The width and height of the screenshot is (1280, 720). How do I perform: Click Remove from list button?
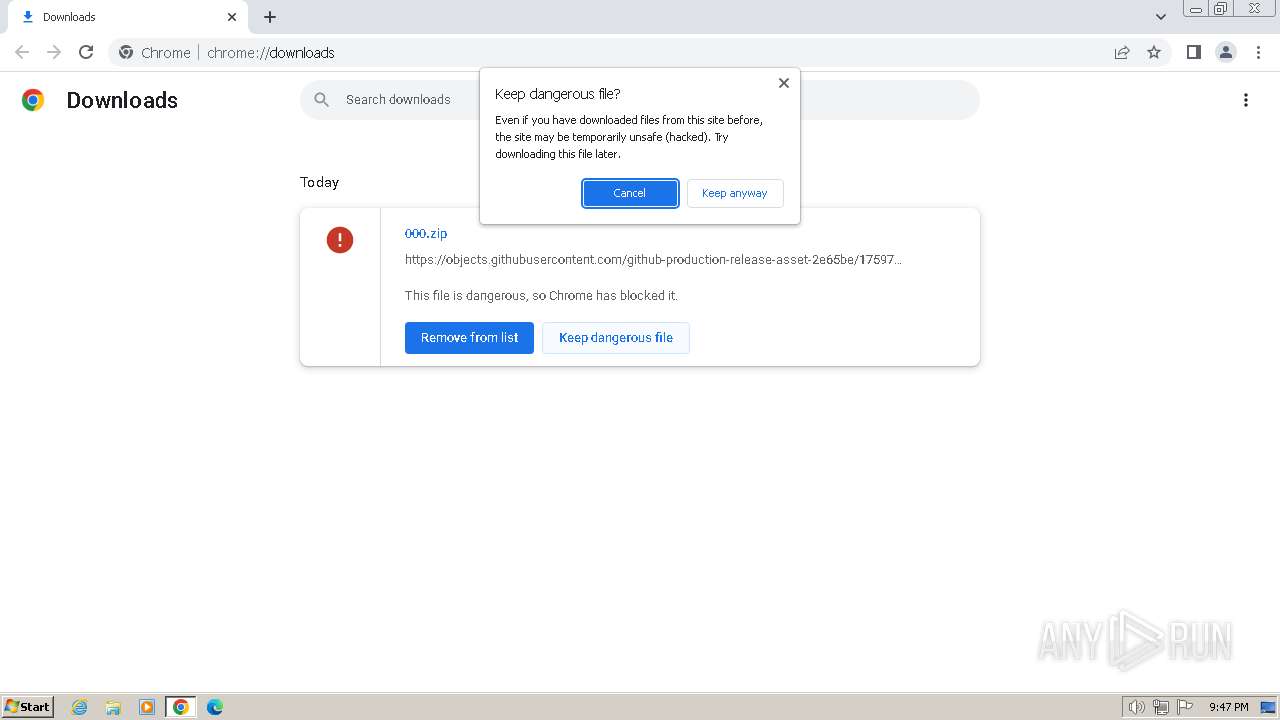click(x=469, y=338)
